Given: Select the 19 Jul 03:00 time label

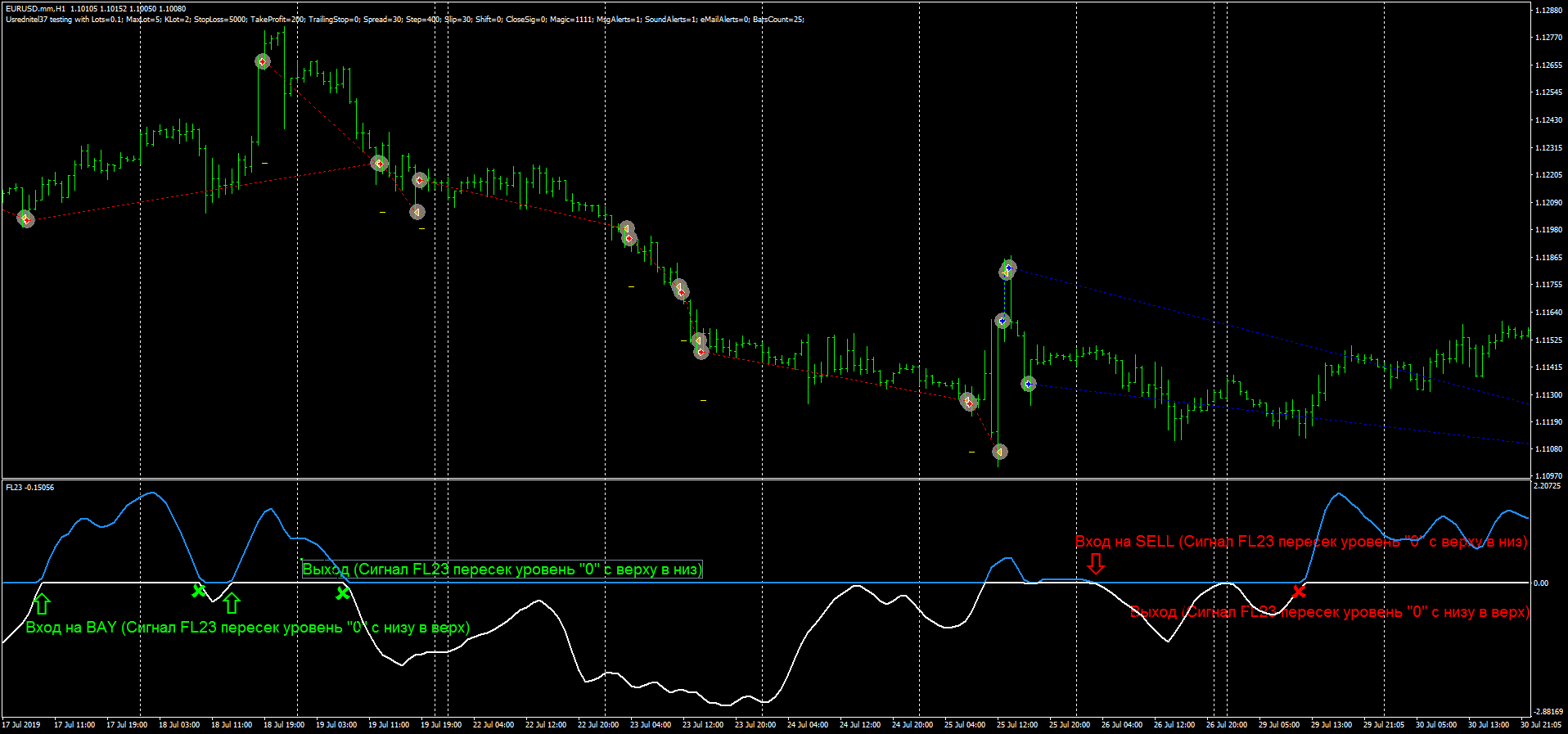Looking at the screenshot, I should pyautogui.click(x=336, y=725).
